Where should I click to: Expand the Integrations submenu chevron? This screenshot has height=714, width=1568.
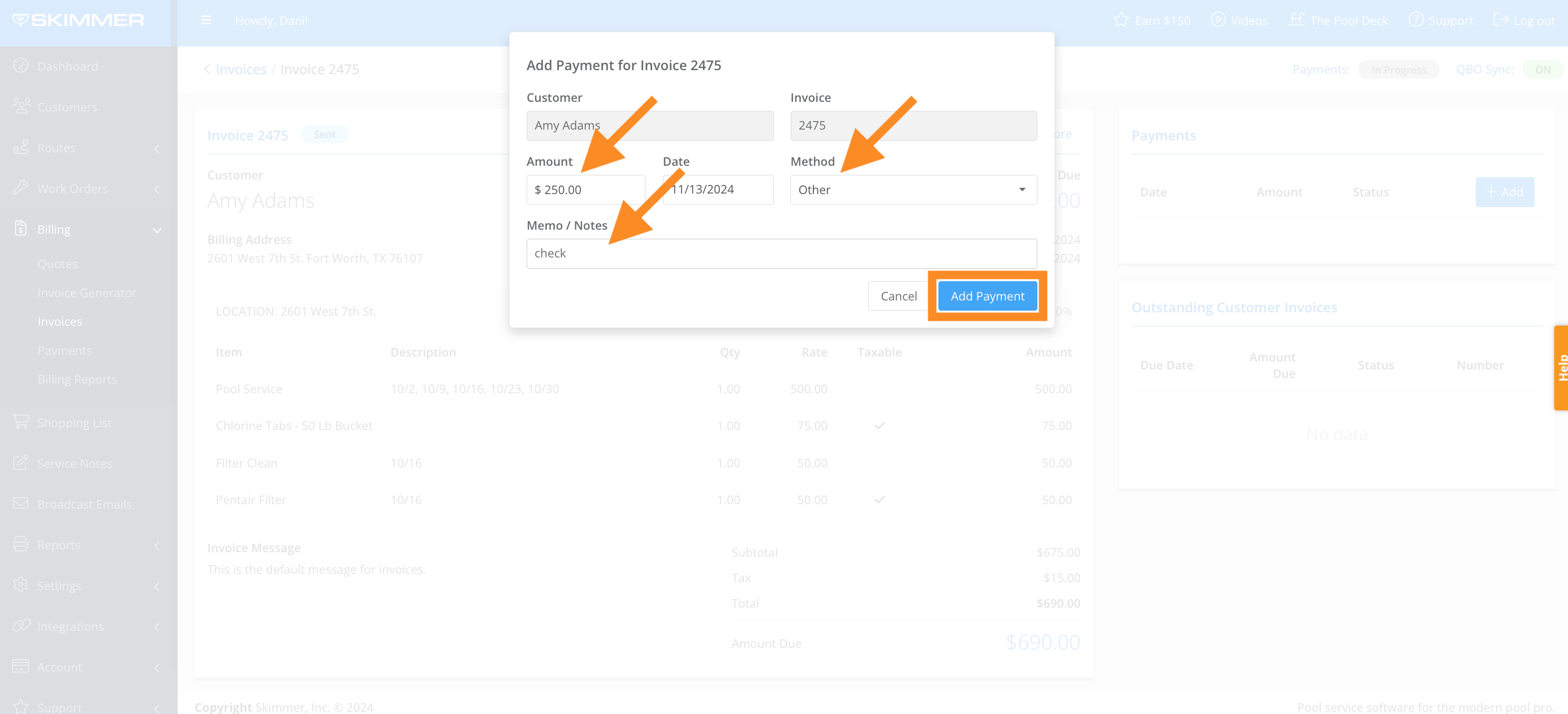click(157, 627)
